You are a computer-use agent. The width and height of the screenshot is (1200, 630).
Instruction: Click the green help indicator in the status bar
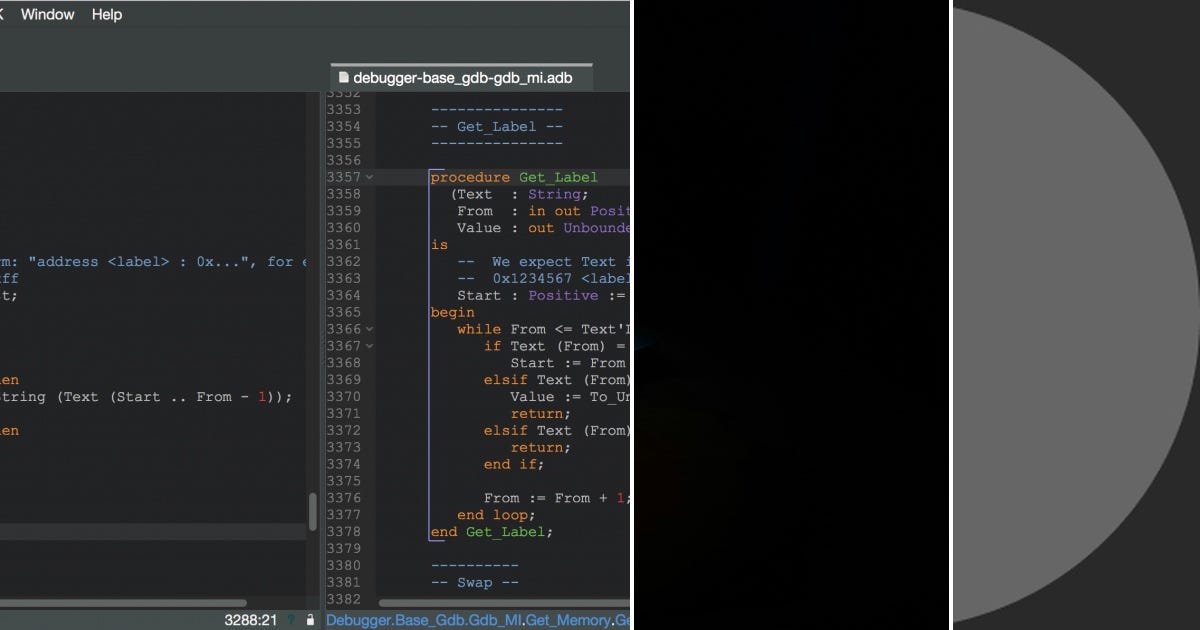(x=291, y=619)
